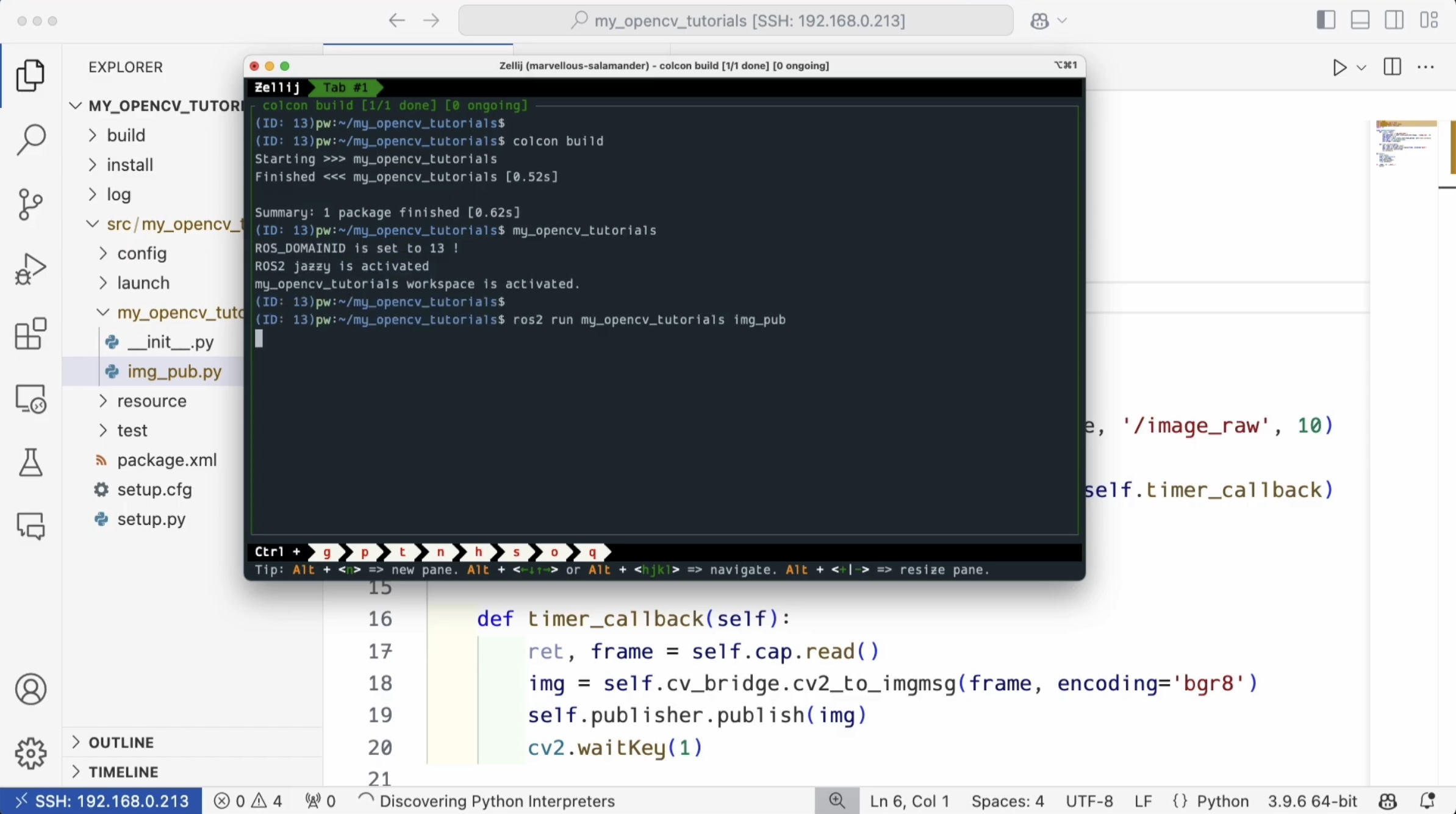The image size is (1456, 814).
Task: Open the Search view in activity bar
Action: click(x=30, y=140)
